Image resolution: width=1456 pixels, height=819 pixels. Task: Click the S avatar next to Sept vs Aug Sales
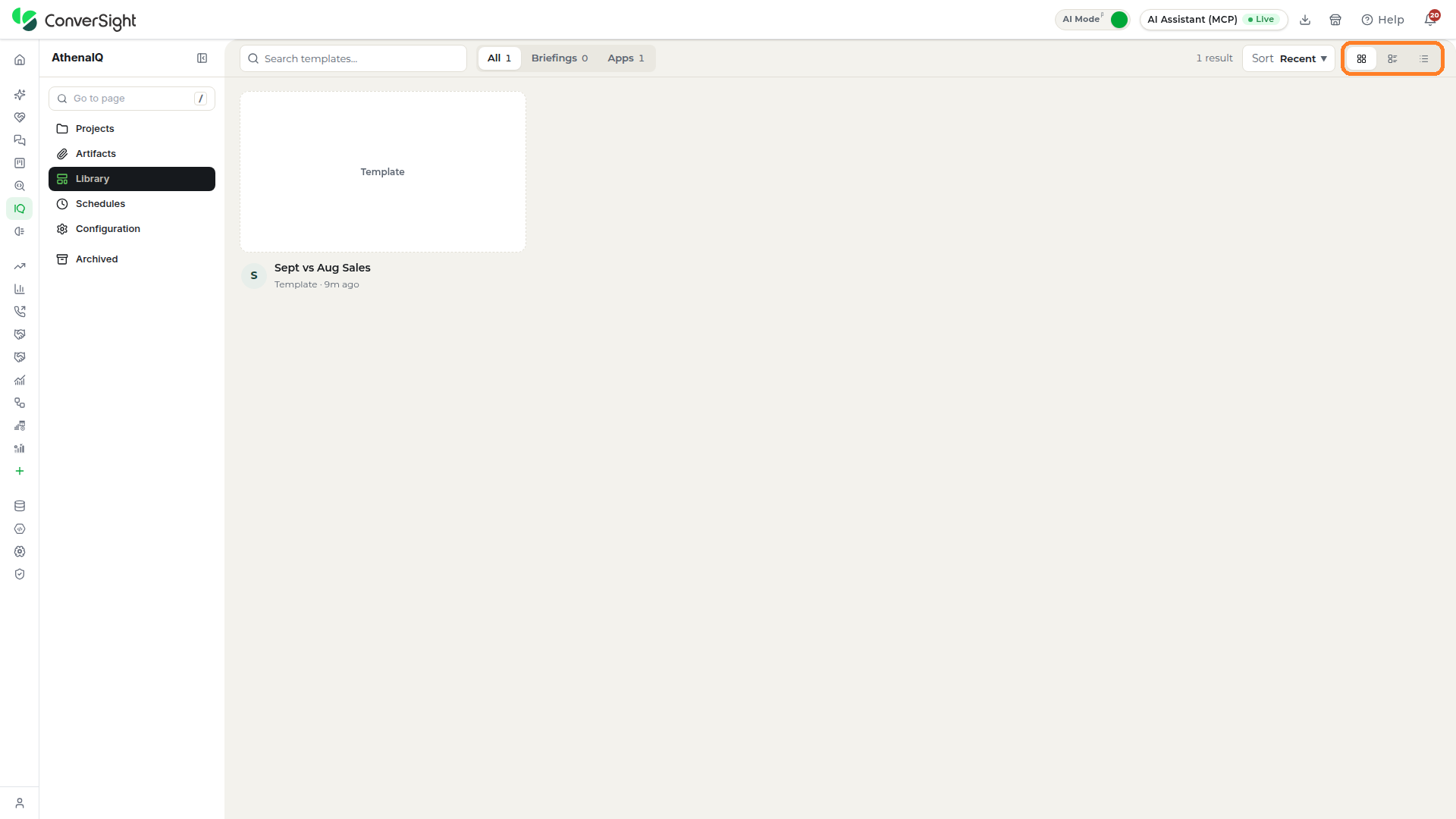[254, 275]
